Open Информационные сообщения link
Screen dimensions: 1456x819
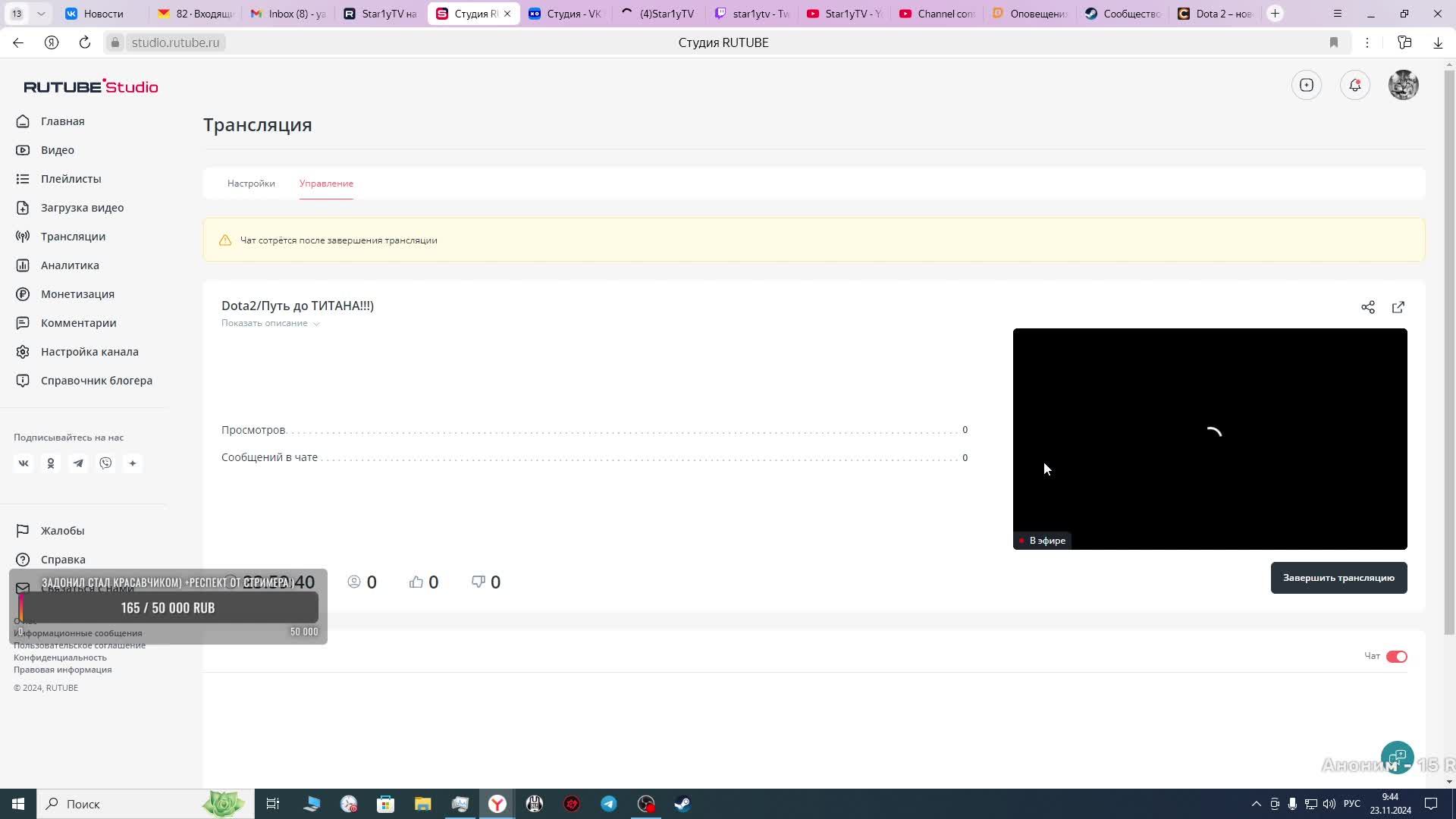[x=77, y=633]
